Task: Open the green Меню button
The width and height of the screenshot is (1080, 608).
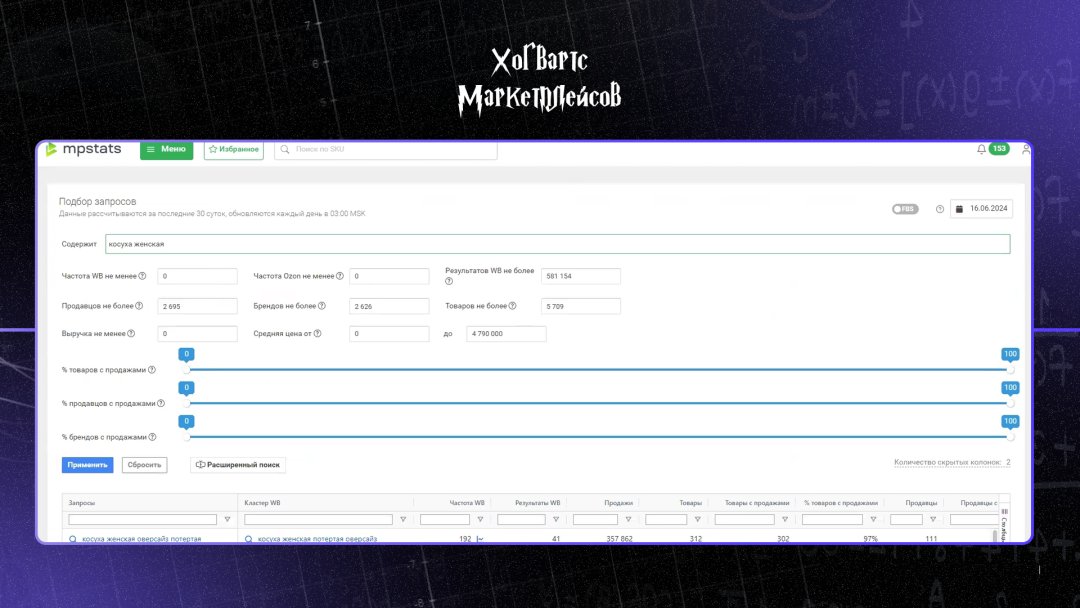Action: [x=166, y=149]
